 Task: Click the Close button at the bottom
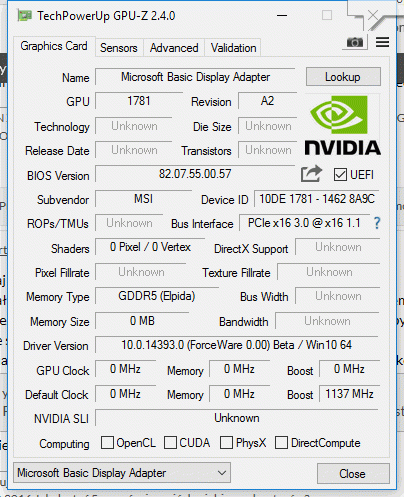[x=353, y=474]
